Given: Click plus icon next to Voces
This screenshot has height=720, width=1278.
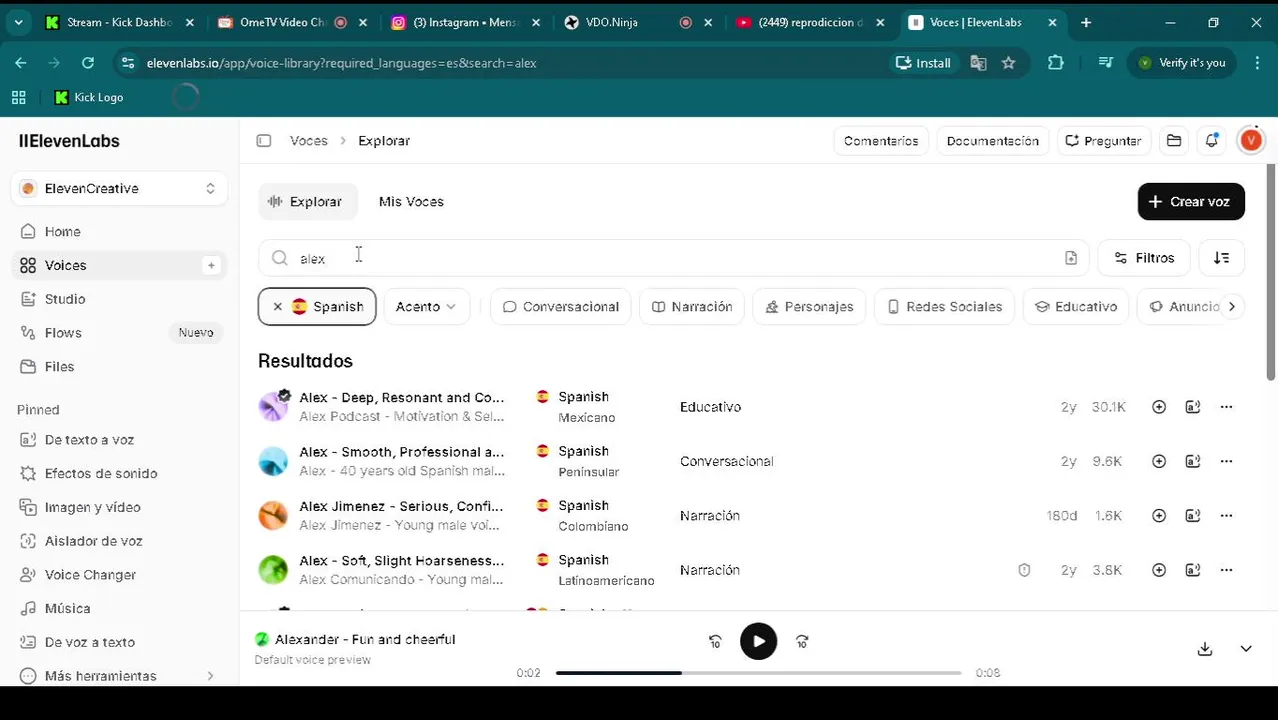Looking at the screenshot, I should click(211, 265).
